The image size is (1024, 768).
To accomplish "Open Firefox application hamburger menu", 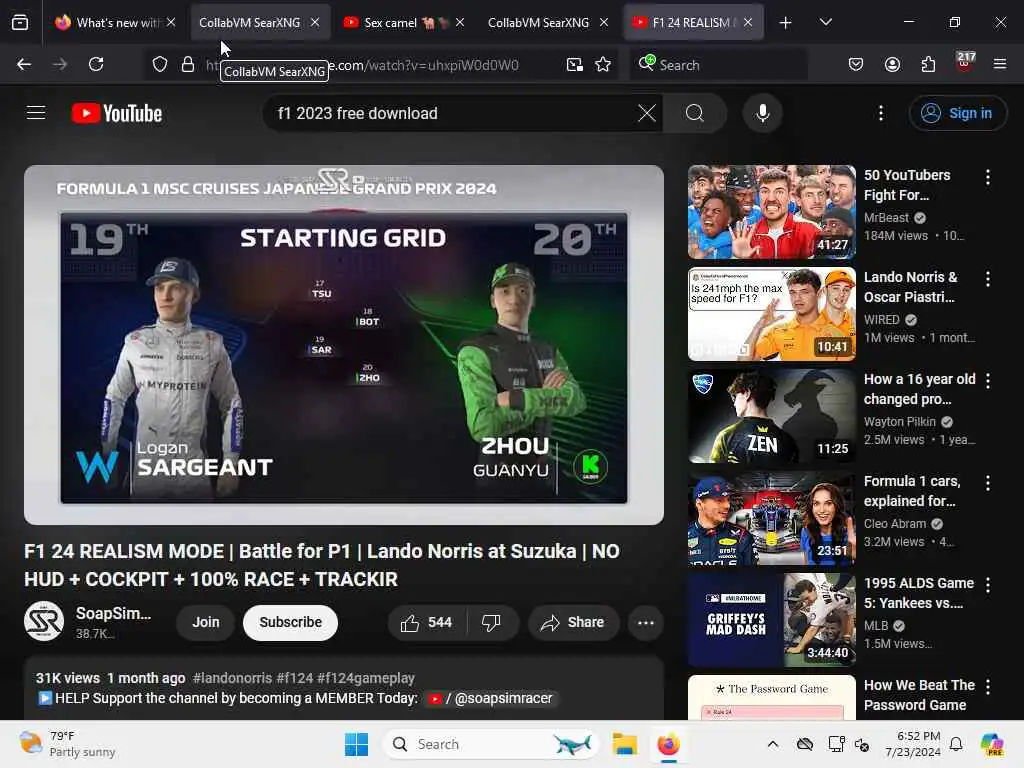I will 1000,64.
